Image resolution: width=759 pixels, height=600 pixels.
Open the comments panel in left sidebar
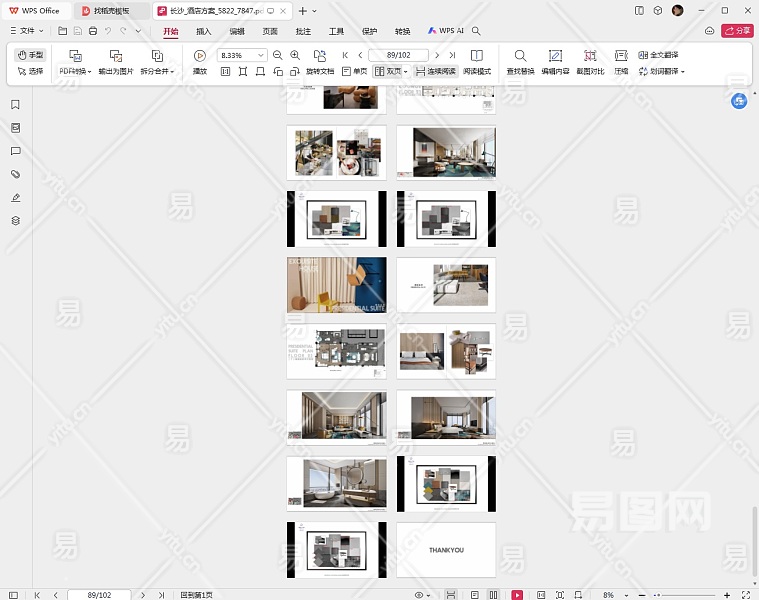click(15, 151)
